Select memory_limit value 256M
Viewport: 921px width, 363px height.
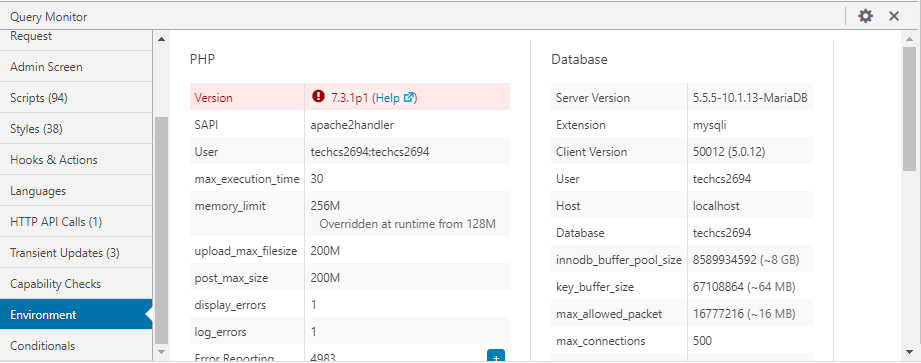[x=325, y=206]
